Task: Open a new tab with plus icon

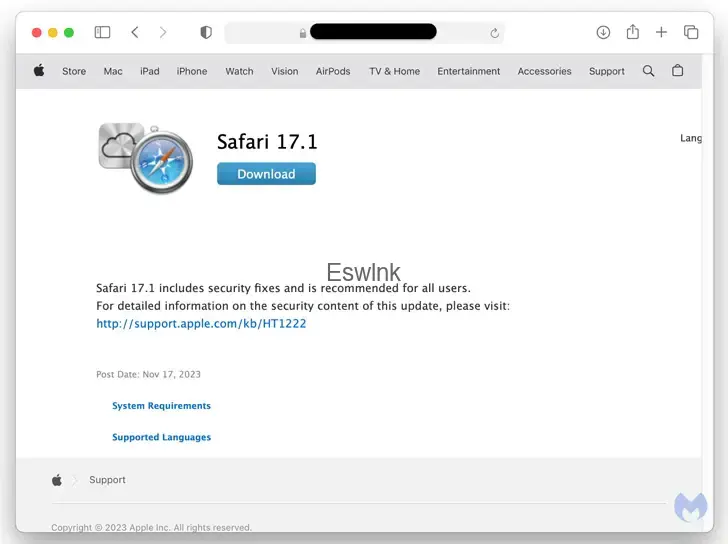Action: coord(661,32)
